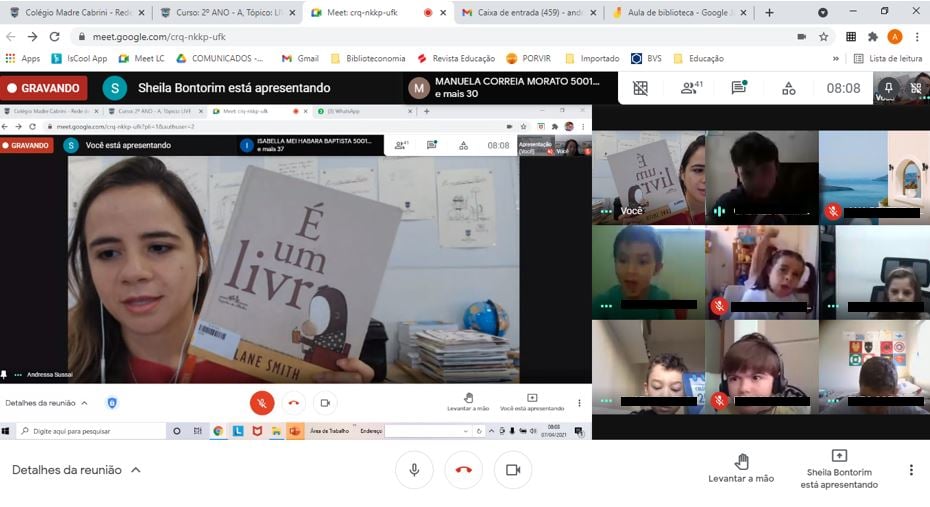Open a new browser tab
Viewport: 930px width, 507px height.
(769, 12)
